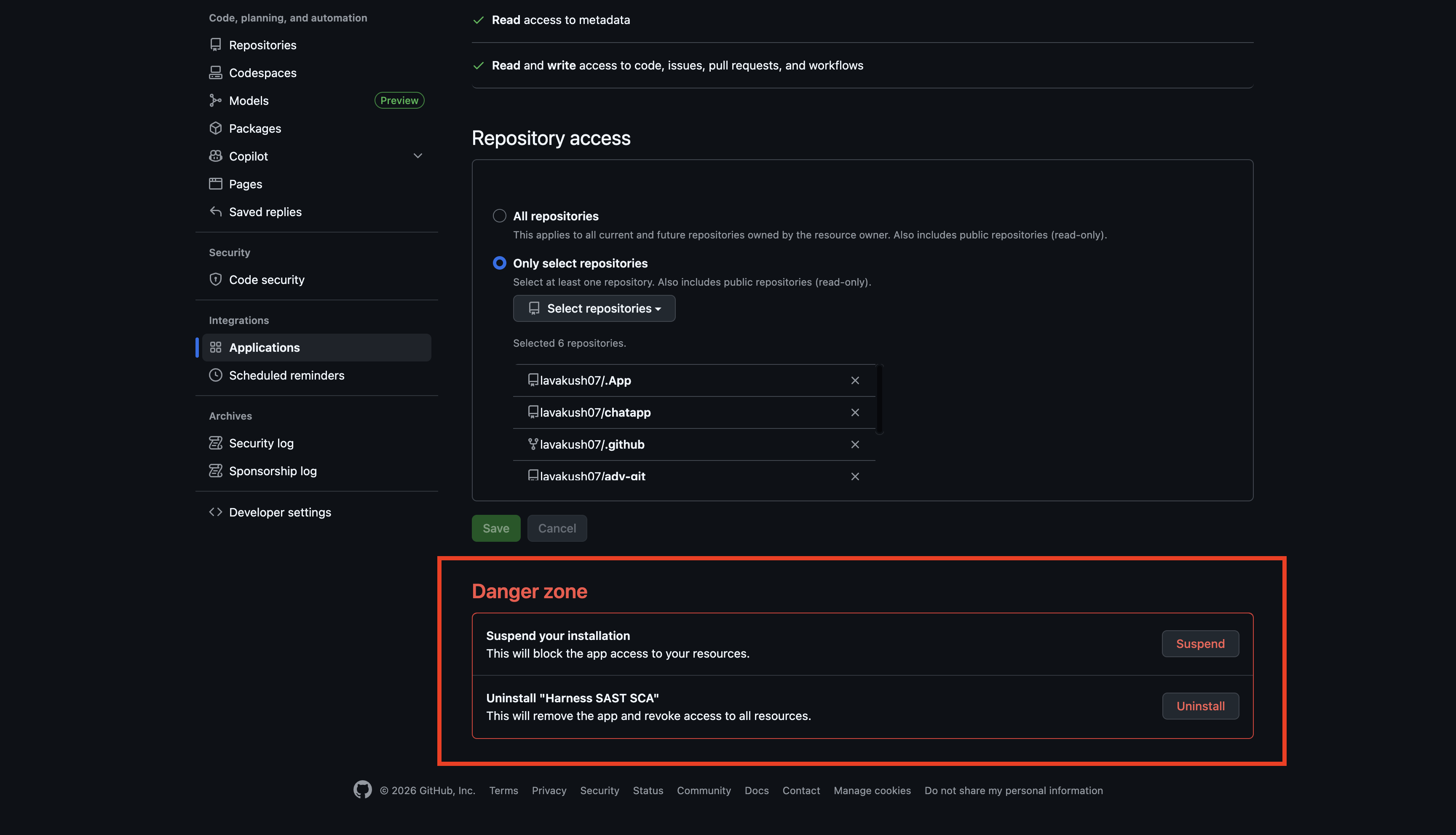Image resolution: width=1456 pixels, height=835 pixels.
Task: Open Pages settings via its sidebar icon
Action: 216,184
